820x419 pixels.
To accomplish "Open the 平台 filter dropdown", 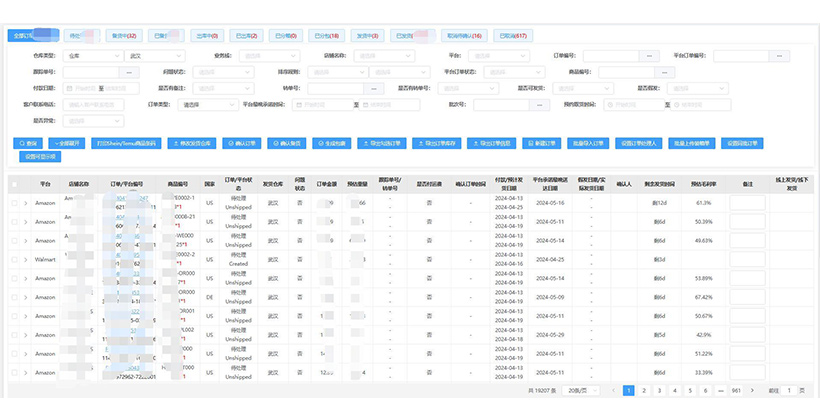I will pos(496,56).
